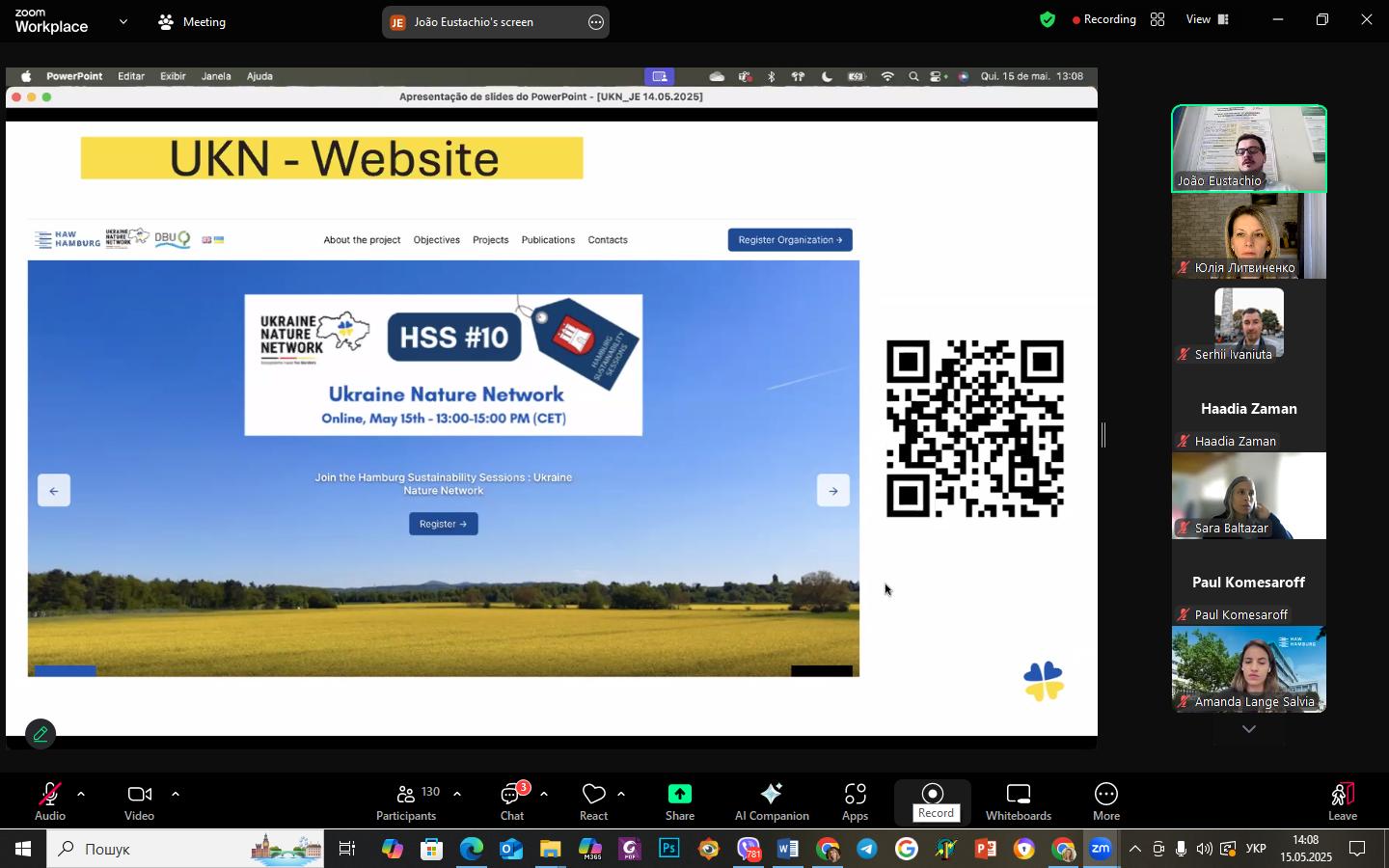Select Haadia Zaman's participant tile
Image resolution: width=1389 pixels, height=868 pixels.
1249,409
